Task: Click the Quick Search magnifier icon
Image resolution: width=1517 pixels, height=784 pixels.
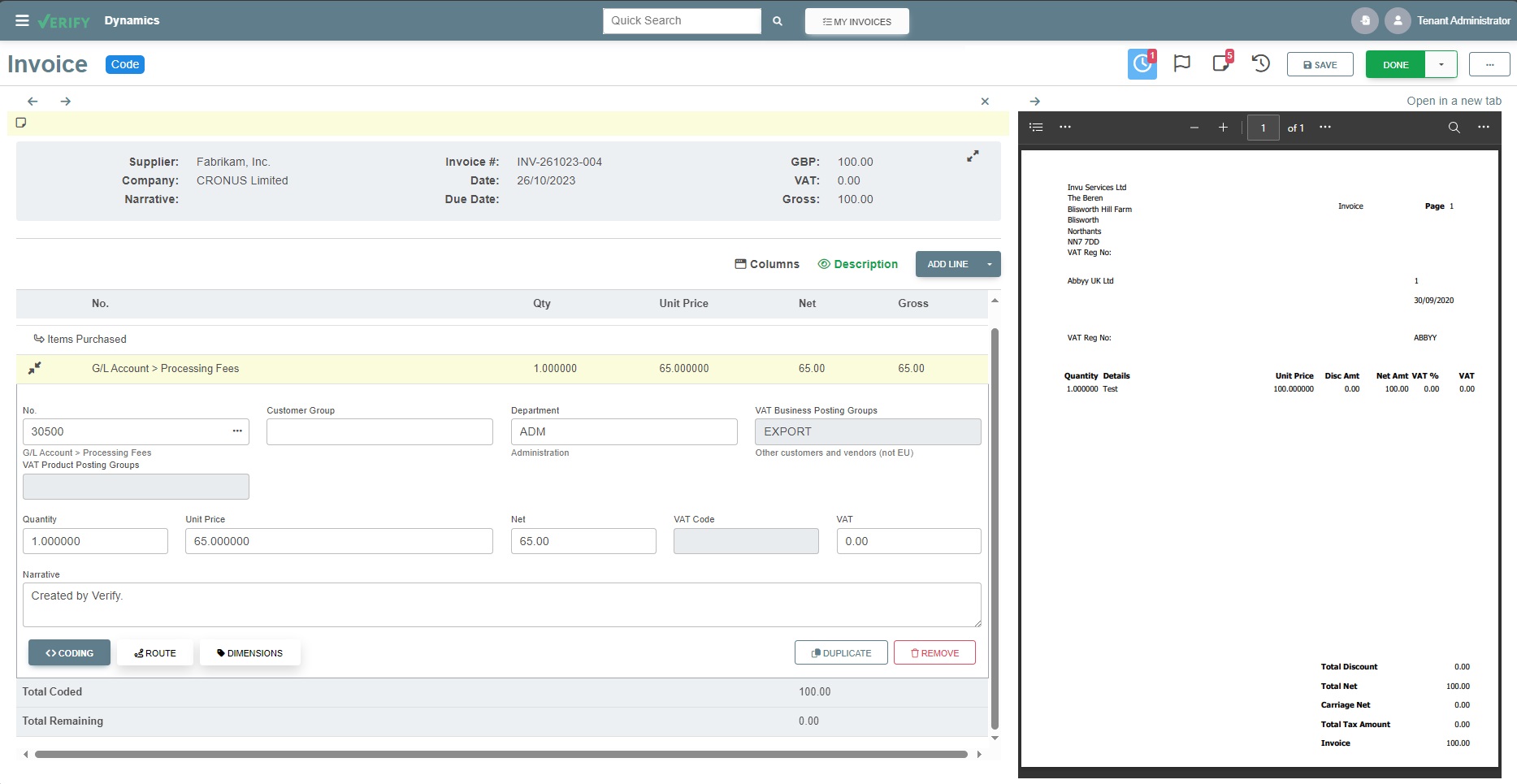Action: [778, 21]
